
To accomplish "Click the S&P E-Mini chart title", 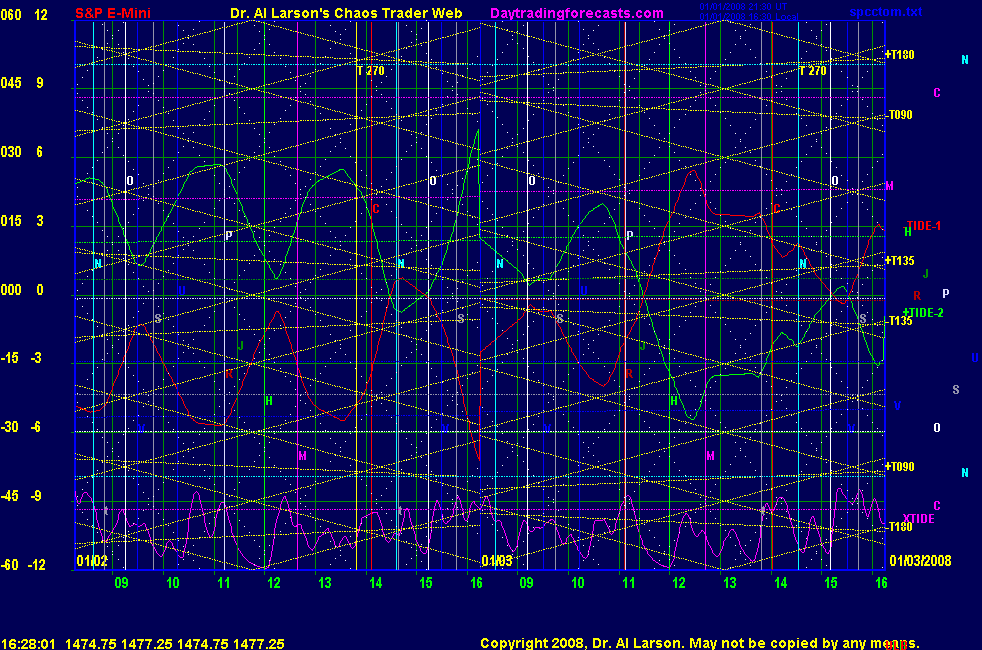I will coord(113,13).
